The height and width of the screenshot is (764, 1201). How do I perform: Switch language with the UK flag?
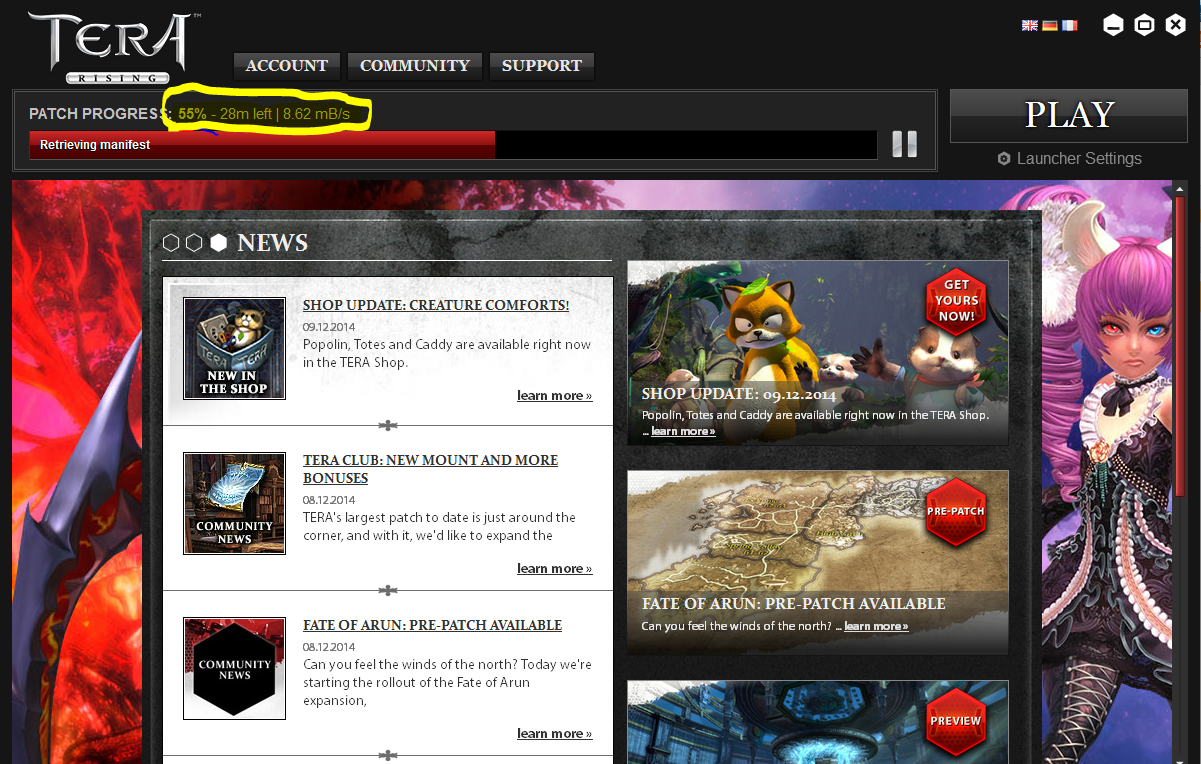pos(1030,25)
